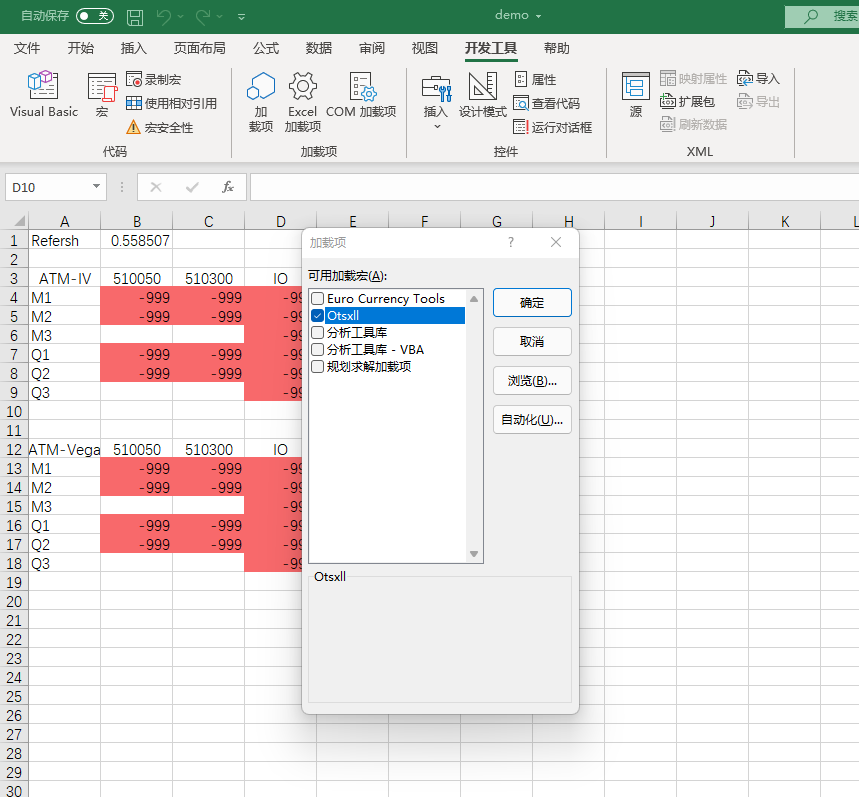Viewport: 859px width, 797px height.
Task: Click the 确定 button in the dialog
Action: (531, 302)
